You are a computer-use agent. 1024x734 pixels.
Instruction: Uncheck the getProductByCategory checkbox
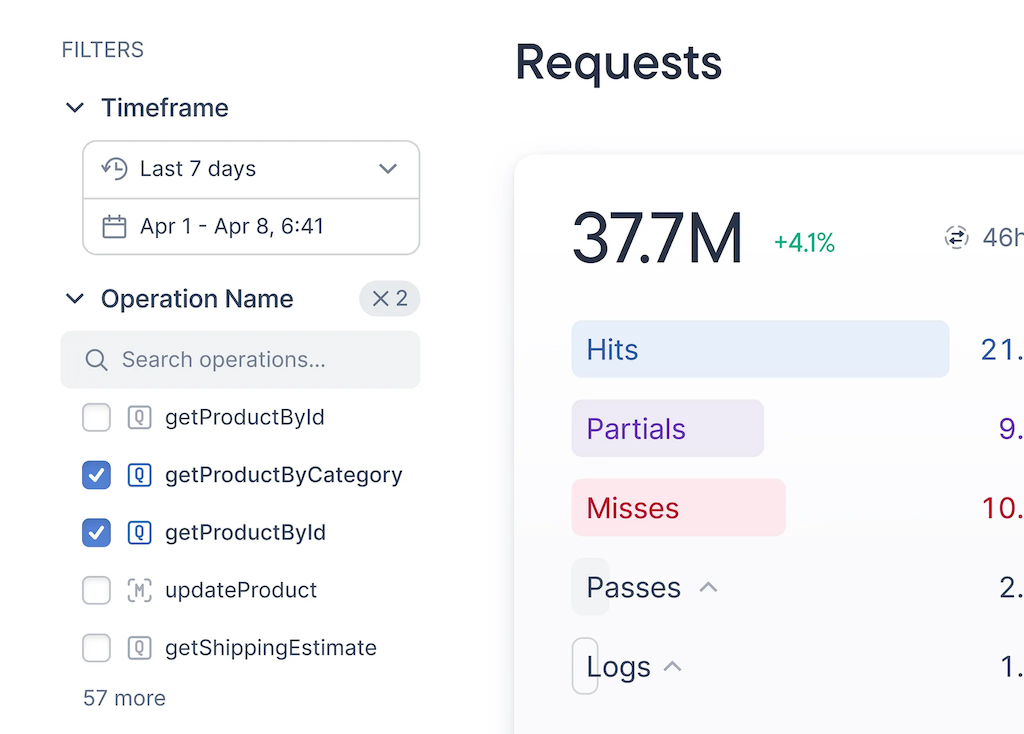96,475
